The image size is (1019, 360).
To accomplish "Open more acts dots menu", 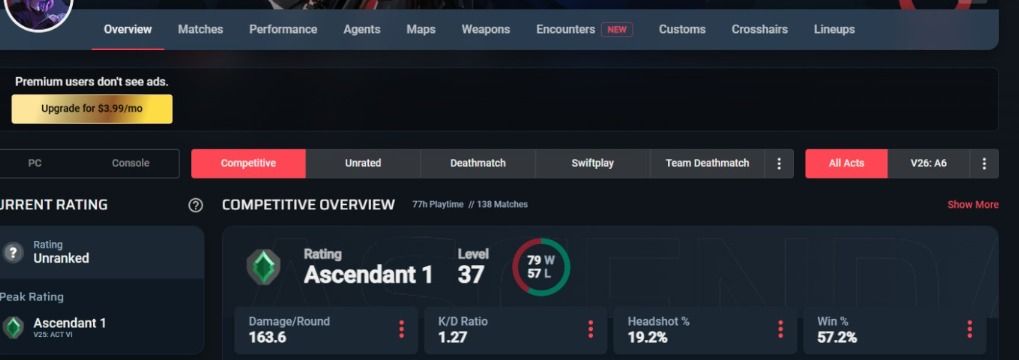I will click(984, 163).
